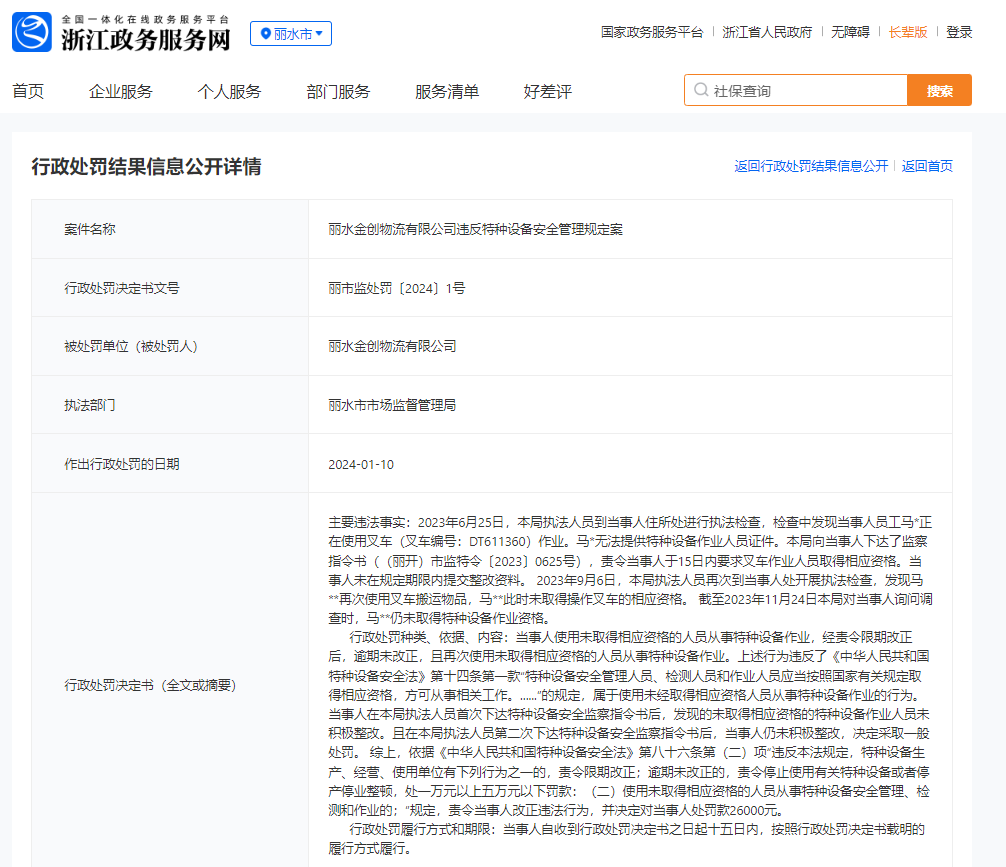Click the 行政处罚决定书（全文或摘要） label
The image size is (1006, 867).
pyautogui.click(x=150, y=685)
